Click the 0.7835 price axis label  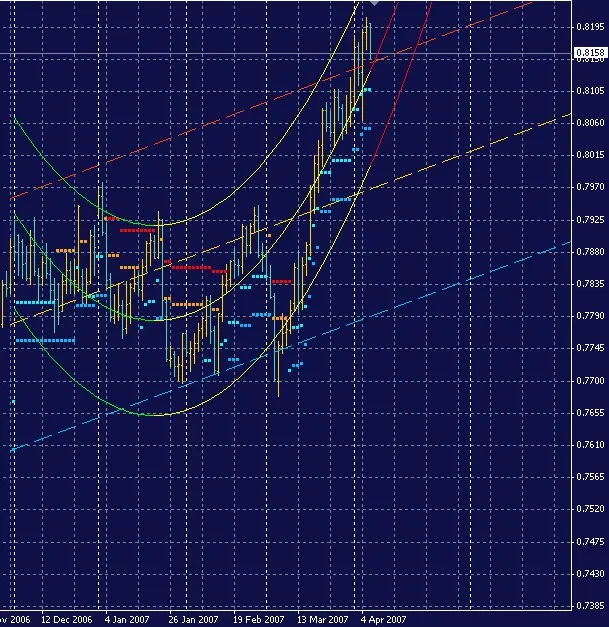(x=590, y=284)
